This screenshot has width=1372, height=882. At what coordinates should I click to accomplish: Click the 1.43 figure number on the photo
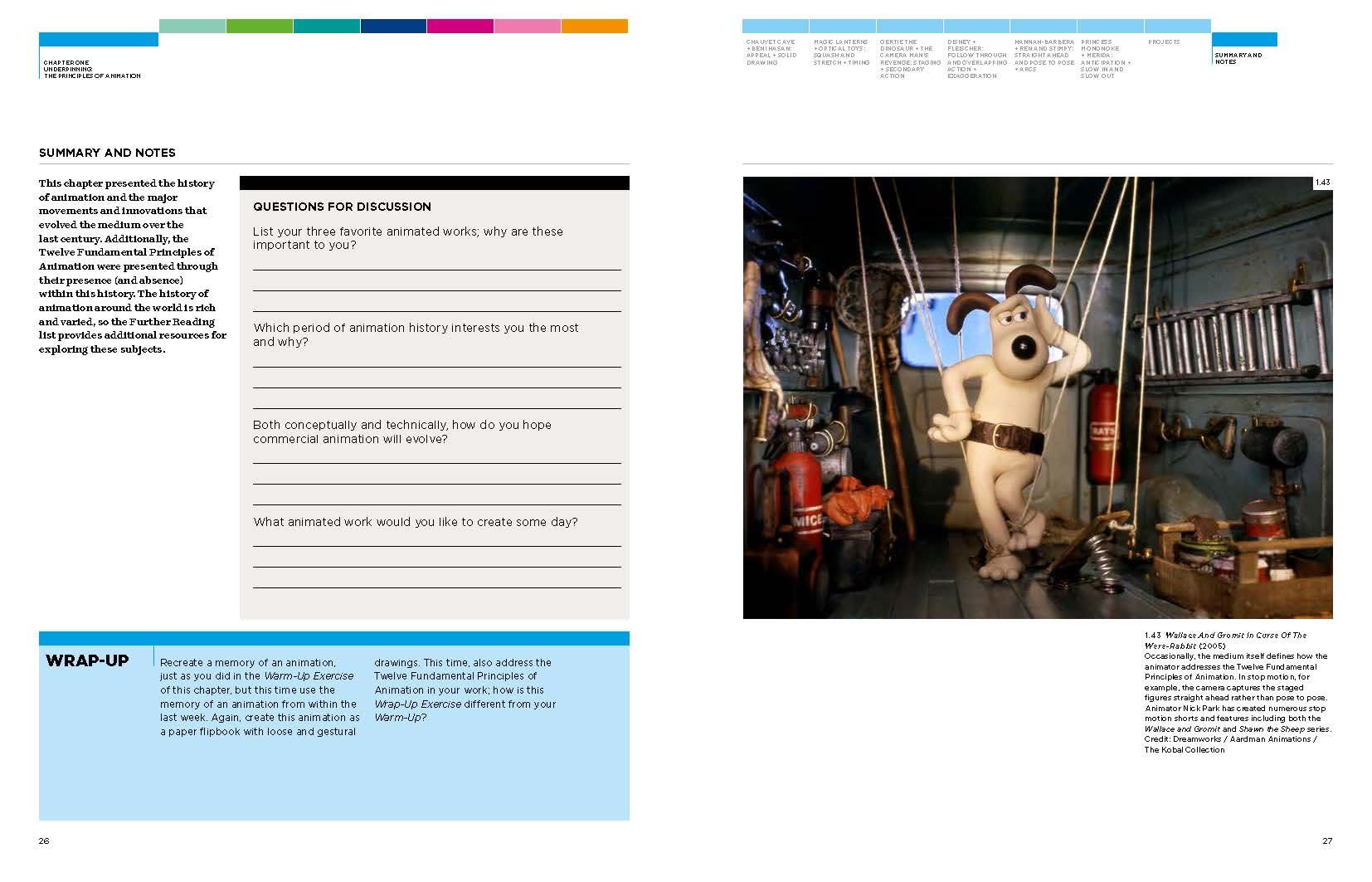(1323, 183)
